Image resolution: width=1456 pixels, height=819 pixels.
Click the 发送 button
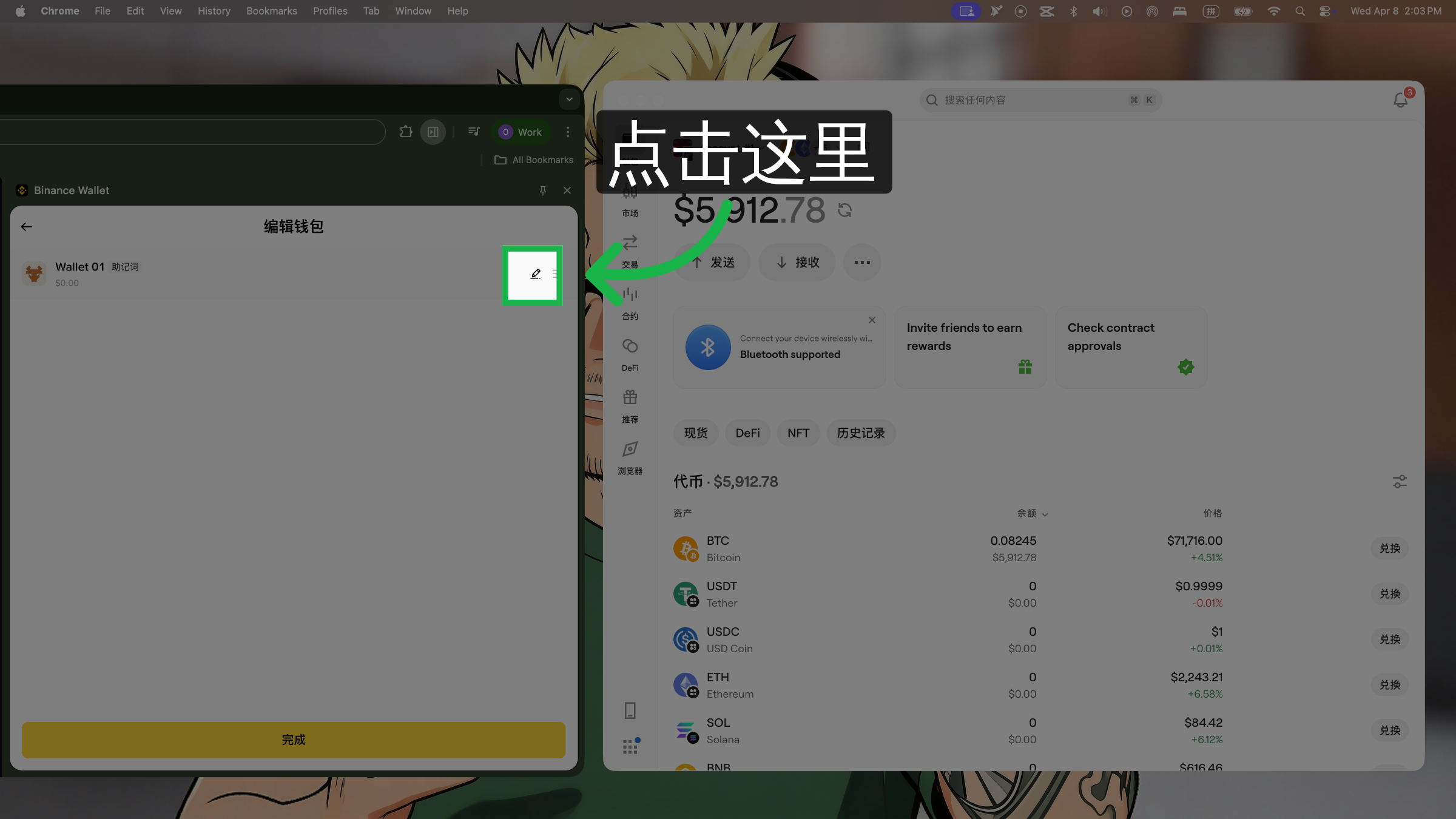[712, 262]
